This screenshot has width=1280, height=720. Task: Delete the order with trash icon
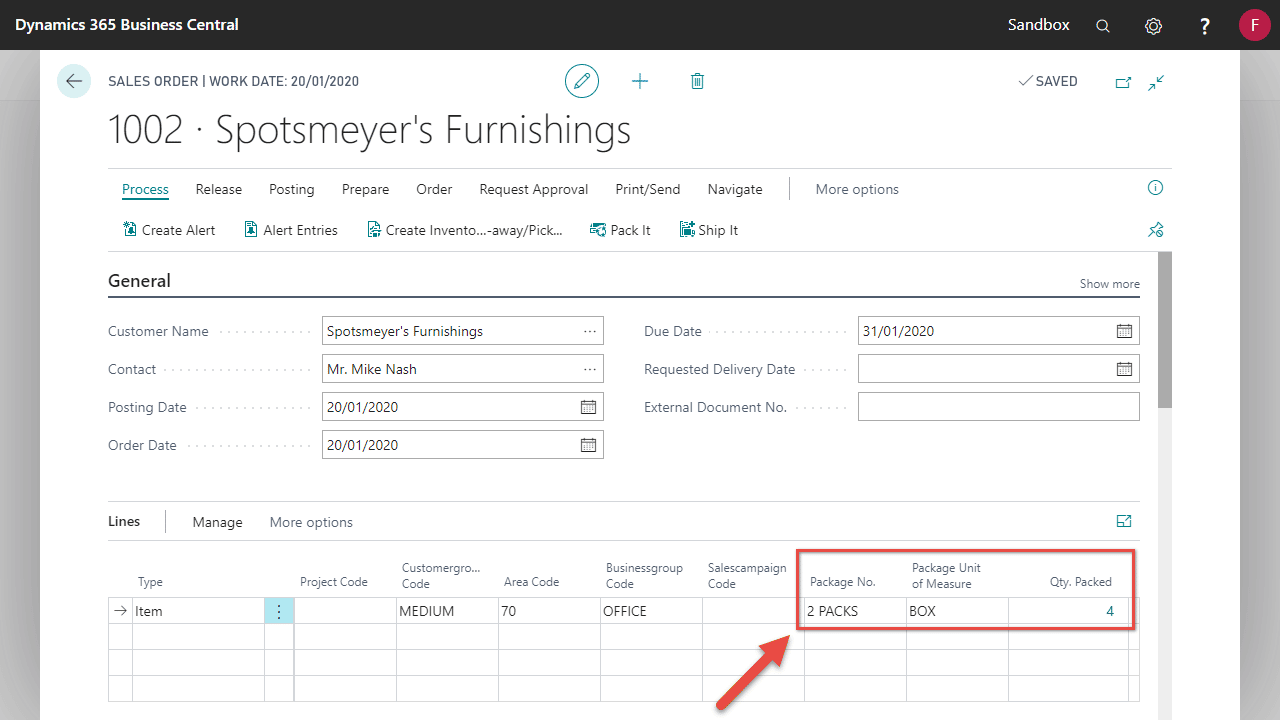pos(697,81)
